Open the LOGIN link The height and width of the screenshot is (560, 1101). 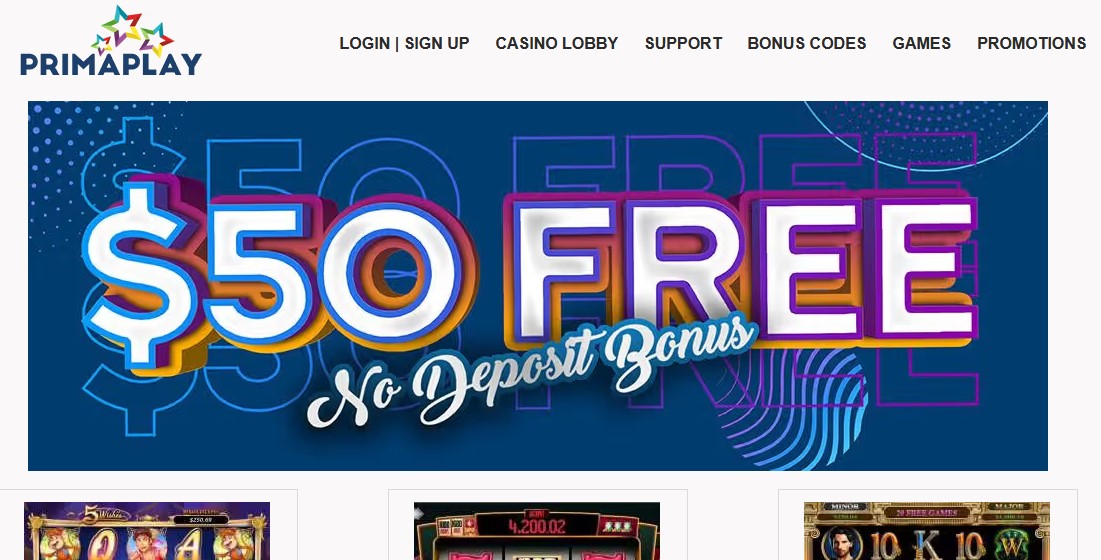click(364, 43)
